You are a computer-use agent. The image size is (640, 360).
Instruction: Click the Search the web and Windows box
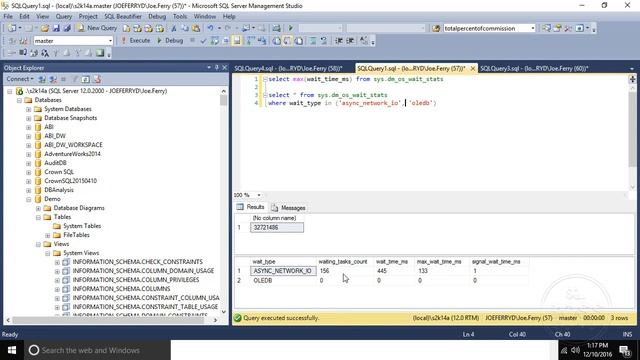coord(97,350)
